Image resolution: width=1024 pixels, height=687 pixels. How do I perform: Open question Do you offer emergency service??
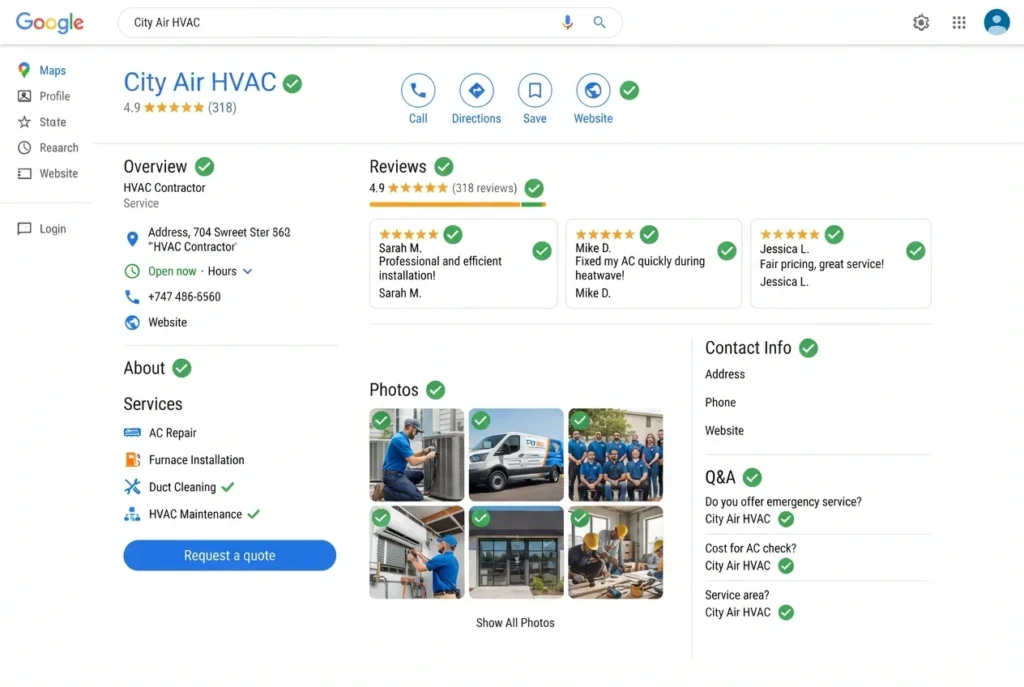coord(783,502)
